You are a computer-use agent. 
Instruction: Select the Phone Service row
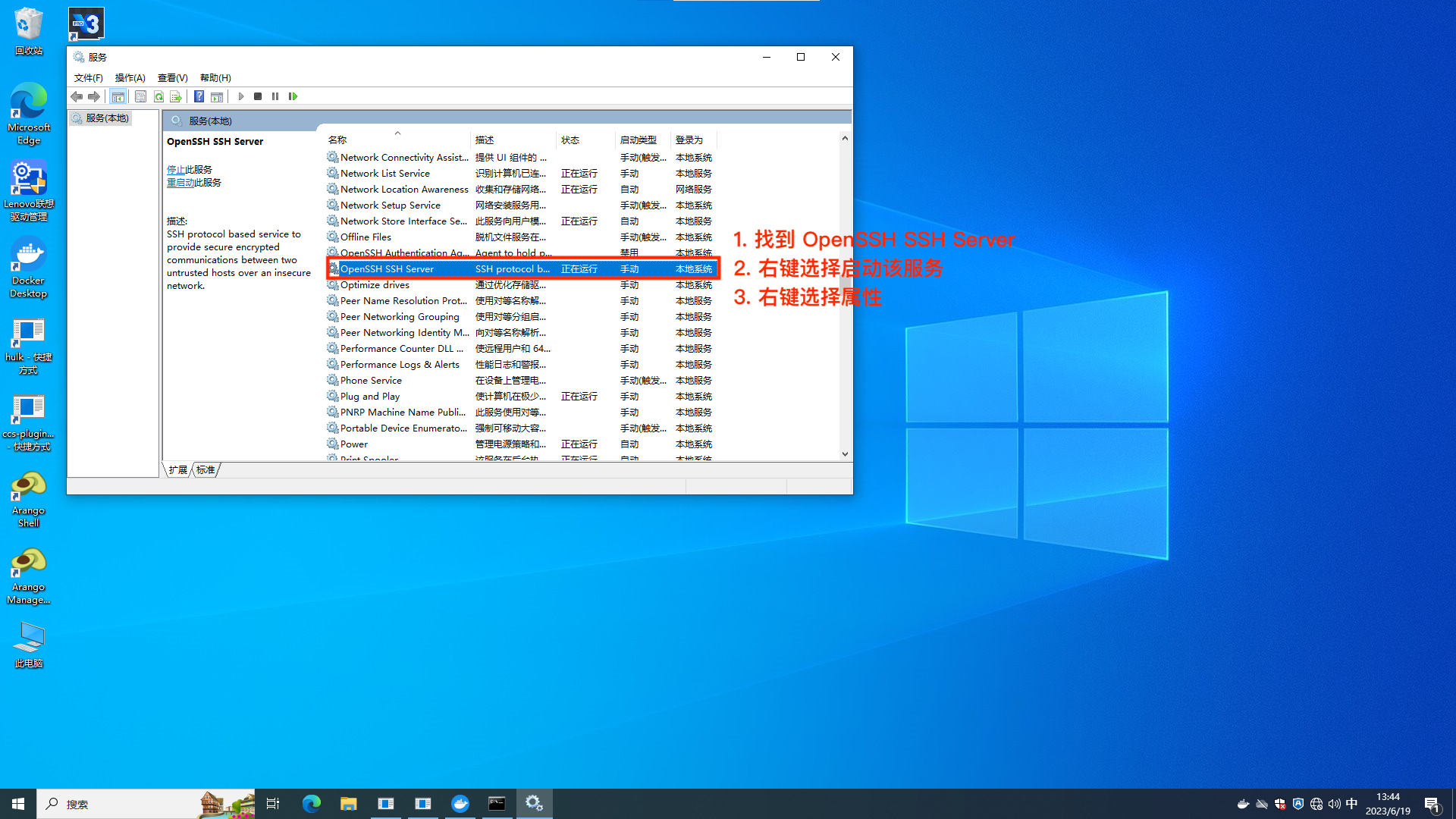[x=522, y=381]
